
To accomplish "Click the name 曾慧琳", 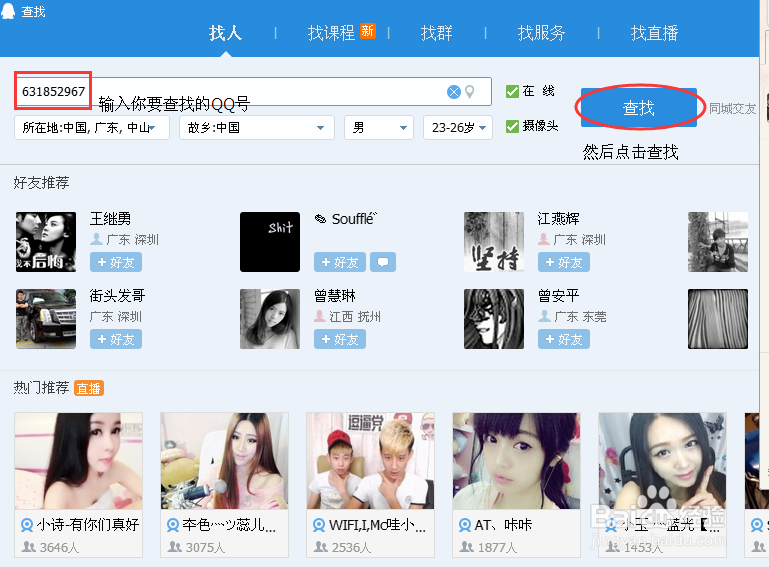I will tap(335, 296).
